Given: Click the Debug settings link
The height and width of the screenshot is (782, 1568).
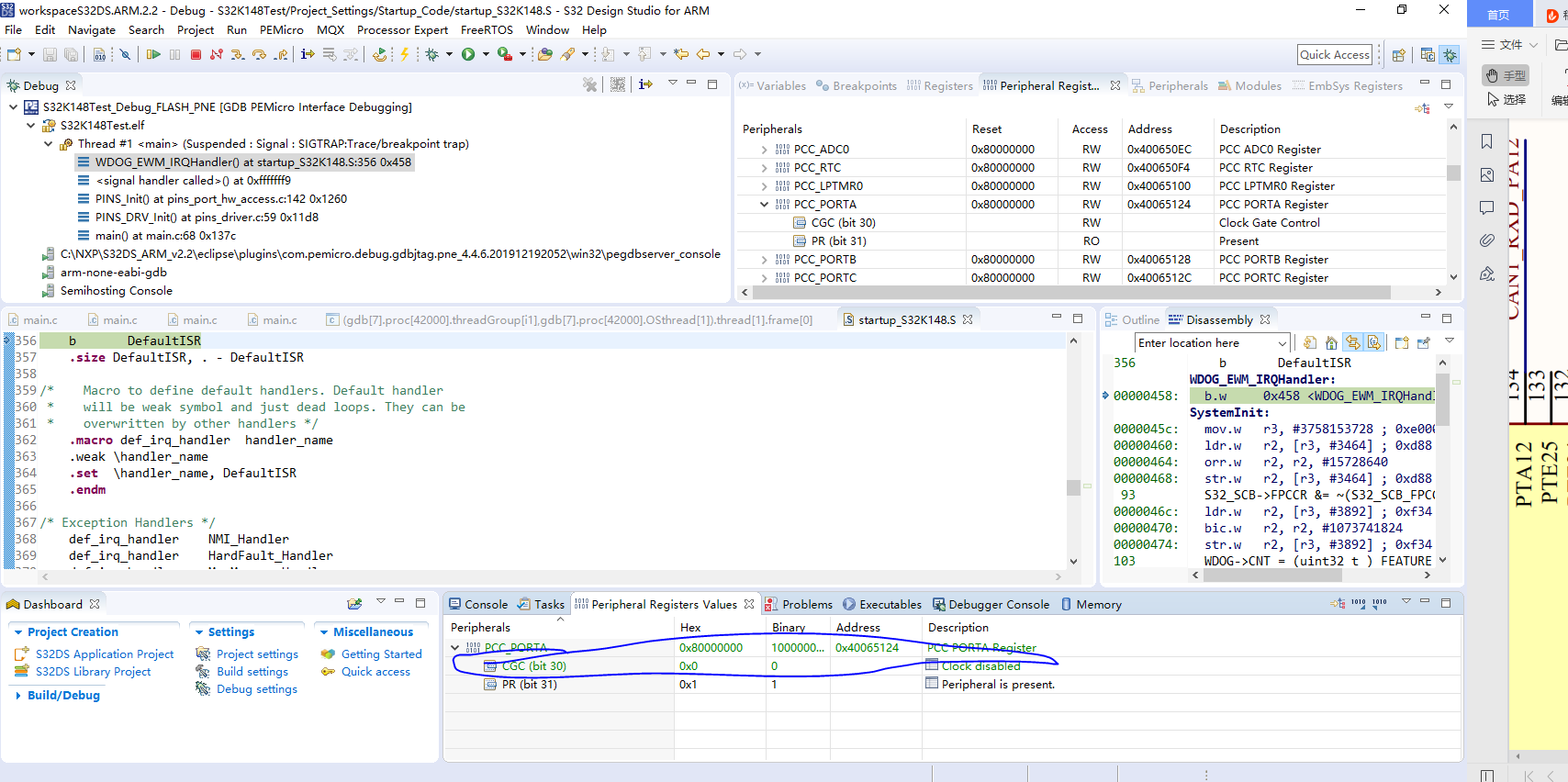Looking at the screenshot, I should tap(256, 689).
